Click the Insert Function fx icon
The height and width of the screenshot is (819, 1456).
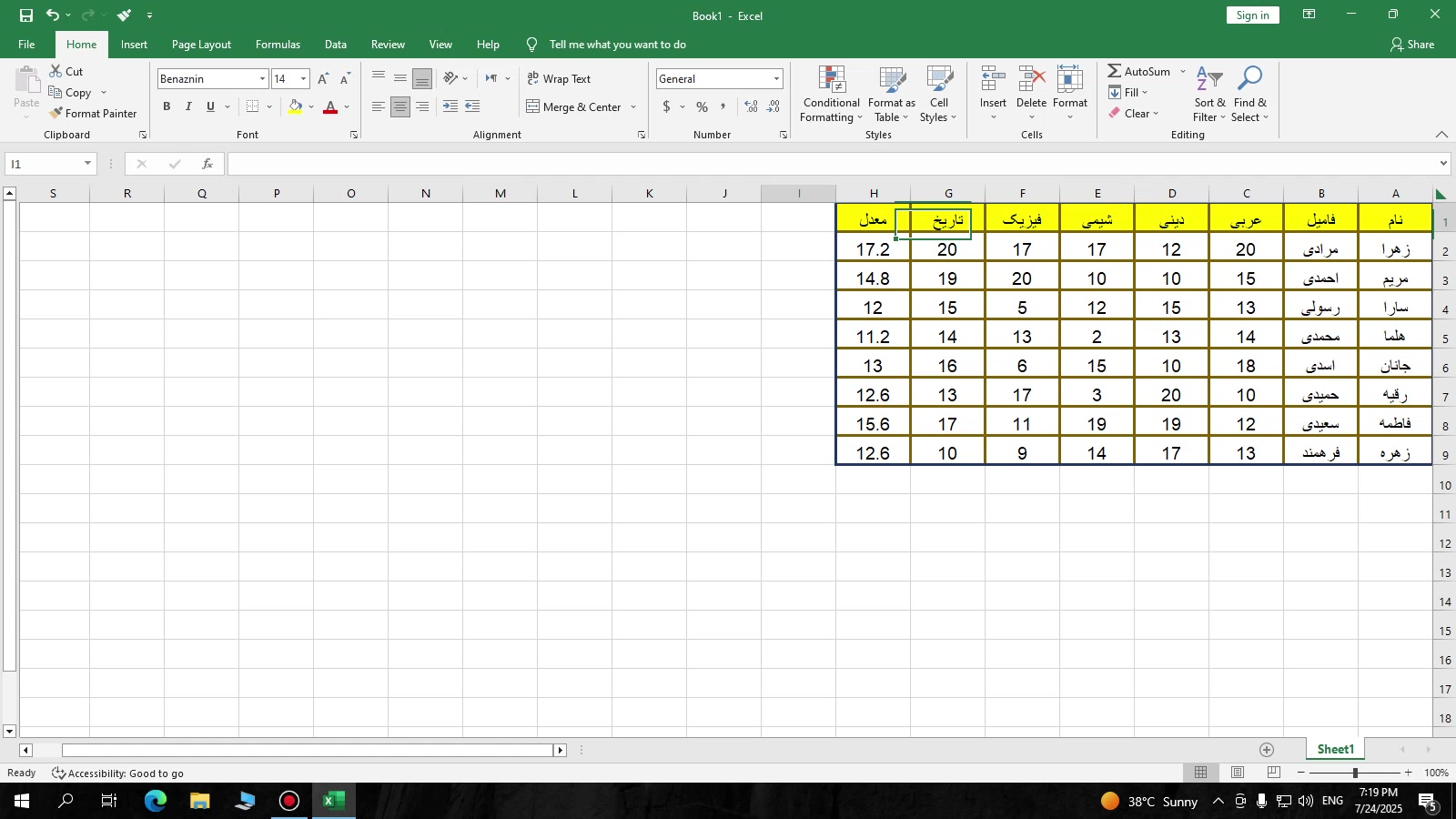pyautogui.click(x=207, y=164)
